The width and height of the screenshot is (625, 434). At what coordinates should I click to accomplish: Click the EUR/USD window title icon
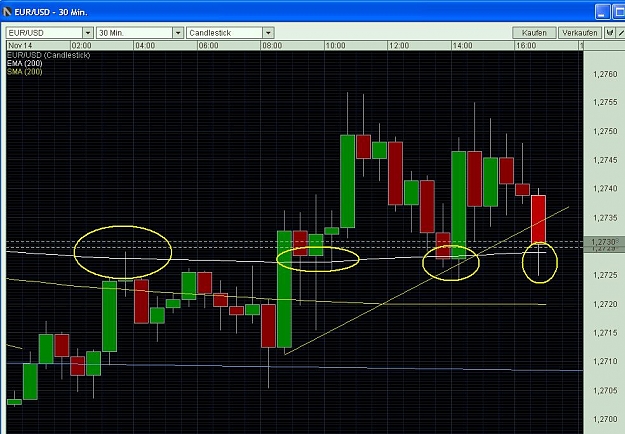[7, 12]
